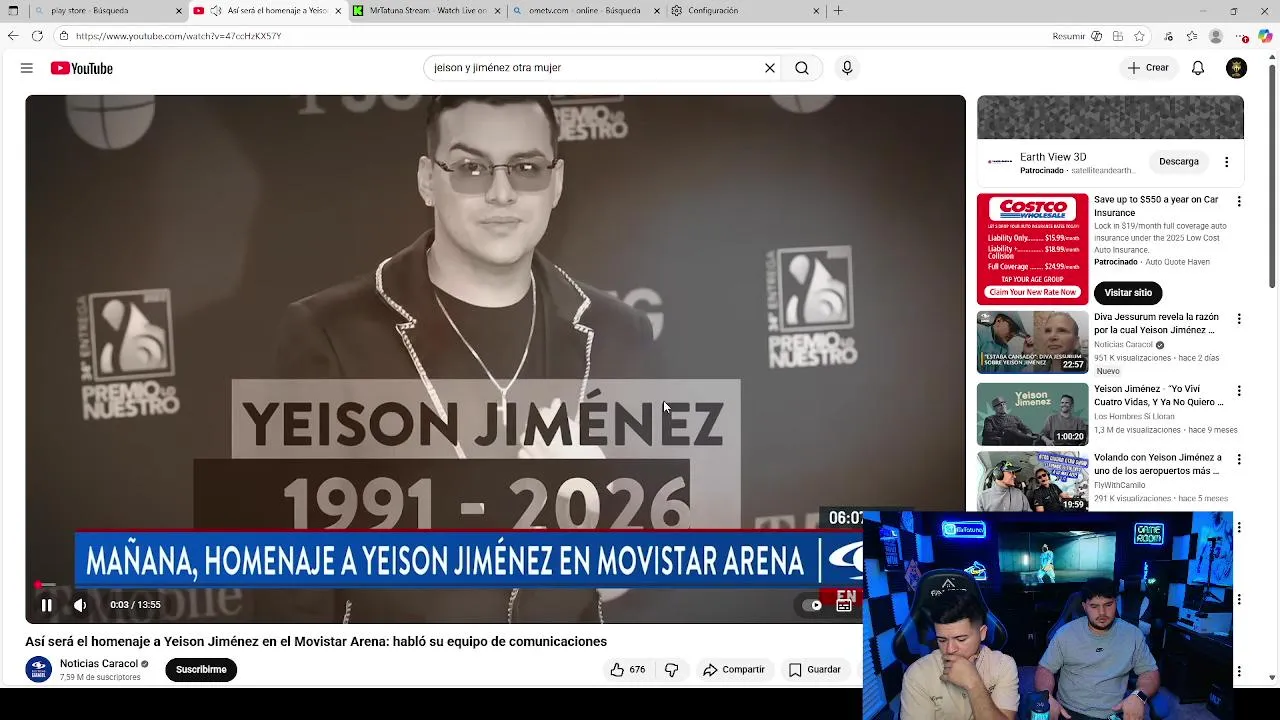
Task: Open the YouTube account avatar menu
Action: click(1237, 68)
